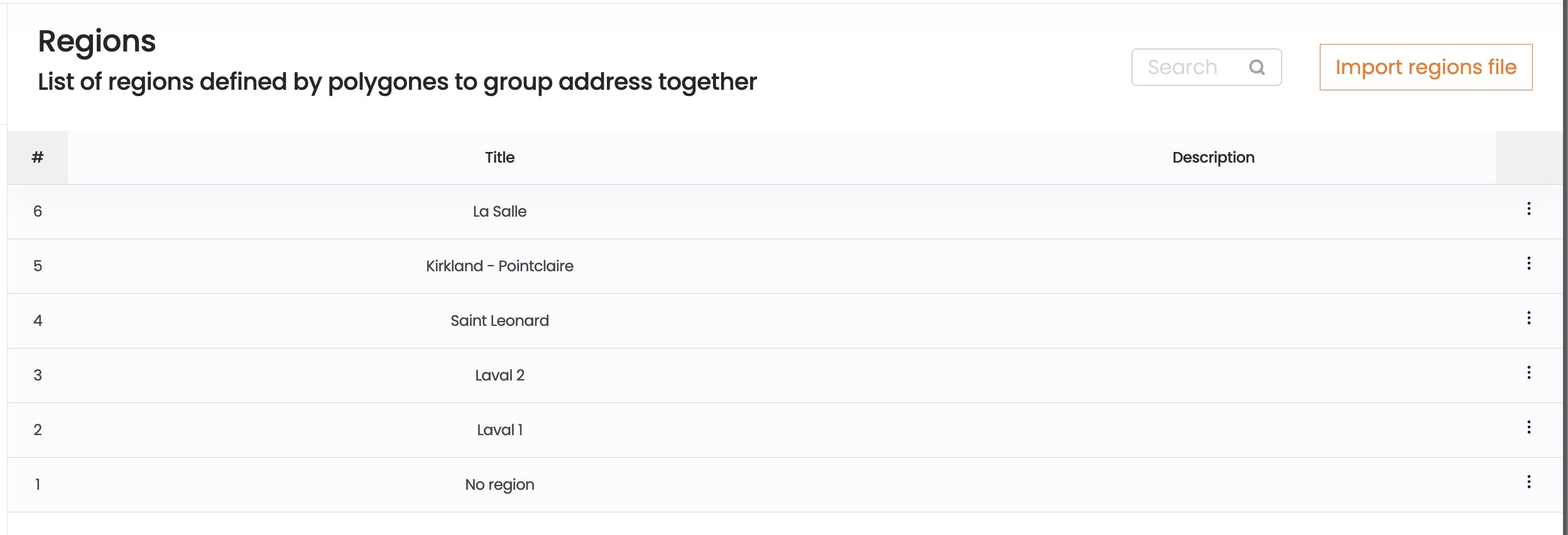Sort by the # column header
Image resolution: width=1568 pixels, height=535 pixels.
38,158
